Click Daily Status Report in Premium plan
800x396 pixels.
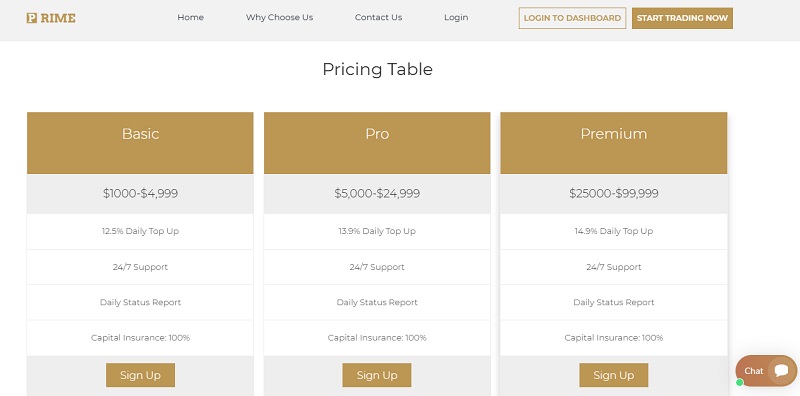tap(614, 302)
